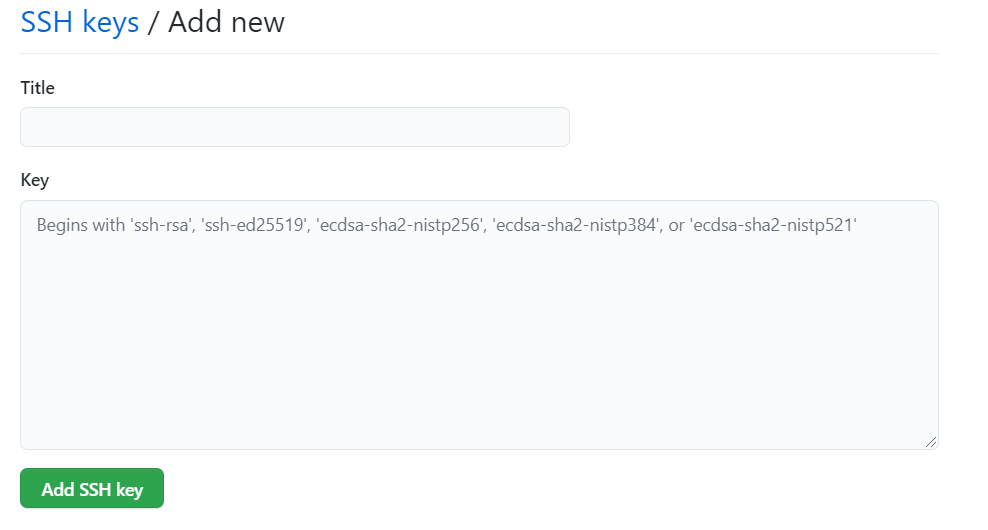988x530 pixels.
Task: Click the 'ecdsa-sha2-nistp521' placeholder text
Action: coord(773,225)
